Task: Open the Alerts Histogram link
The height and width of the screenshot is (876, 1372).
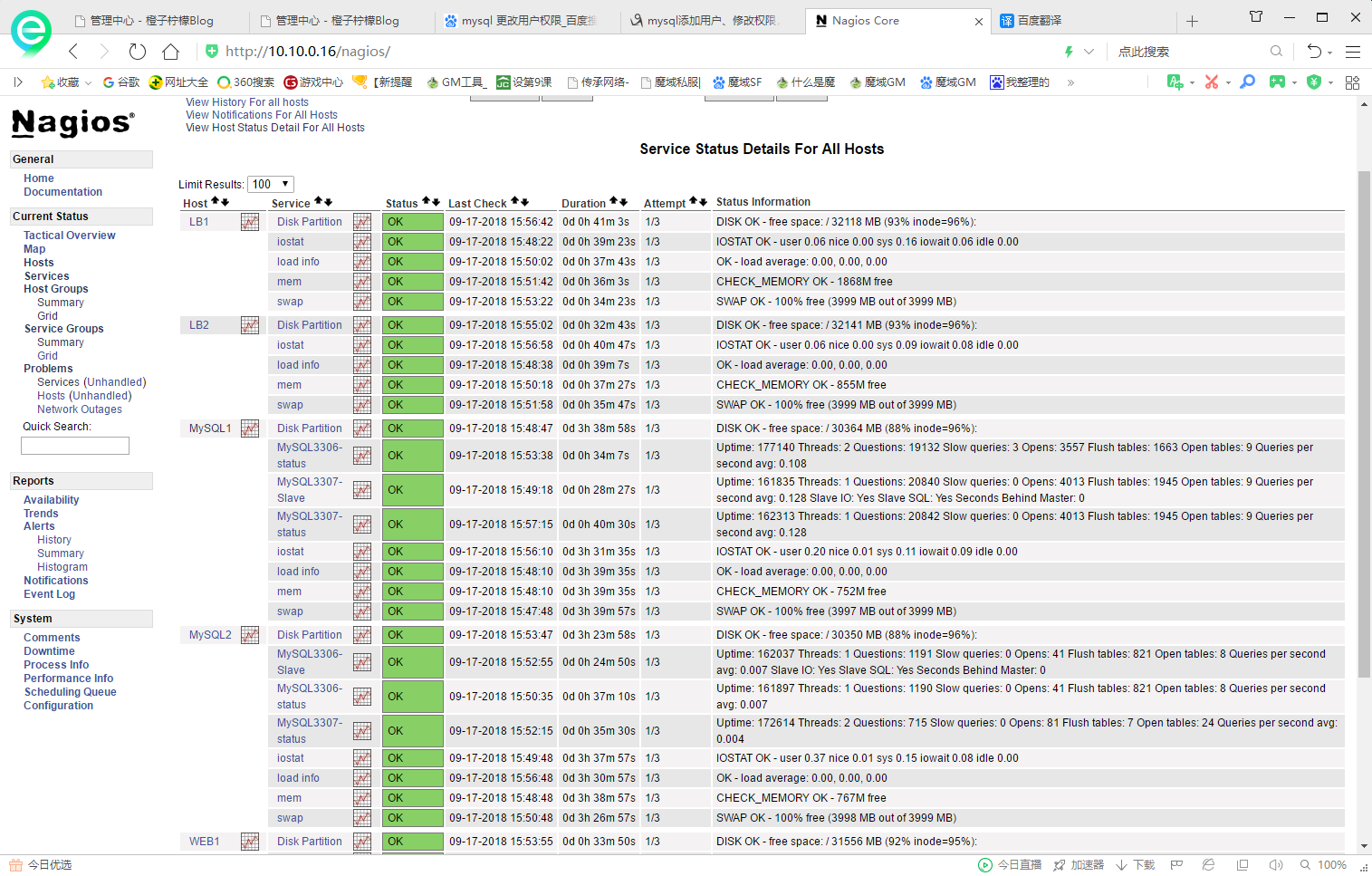Action: coord(62,567)
